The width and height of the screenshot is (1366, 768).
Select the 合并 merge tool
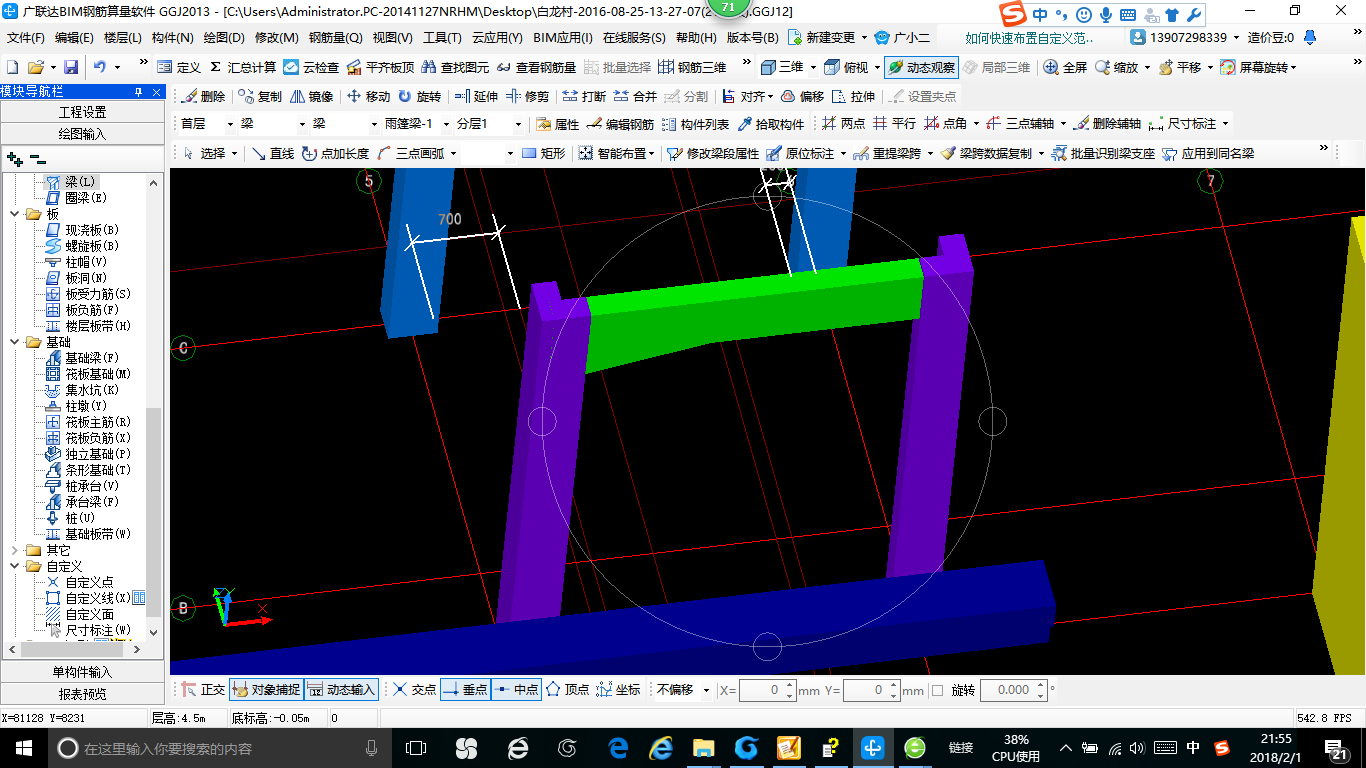tap(635, 97)
